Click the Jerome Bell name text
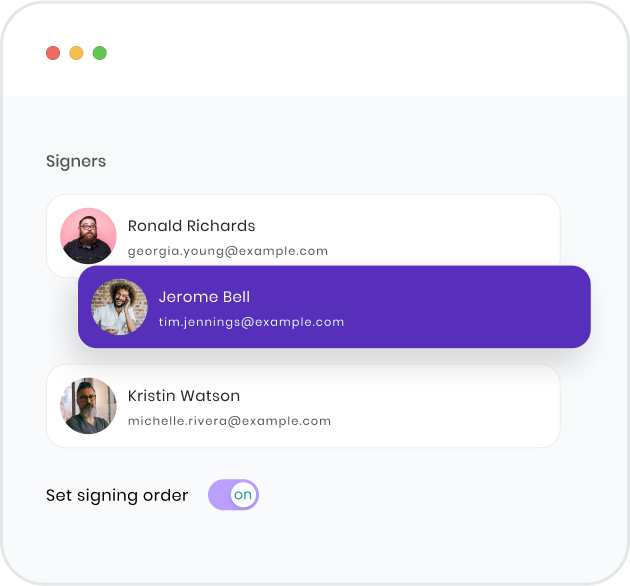The width and height of the screenshot is (630, 586). [205, 297]
